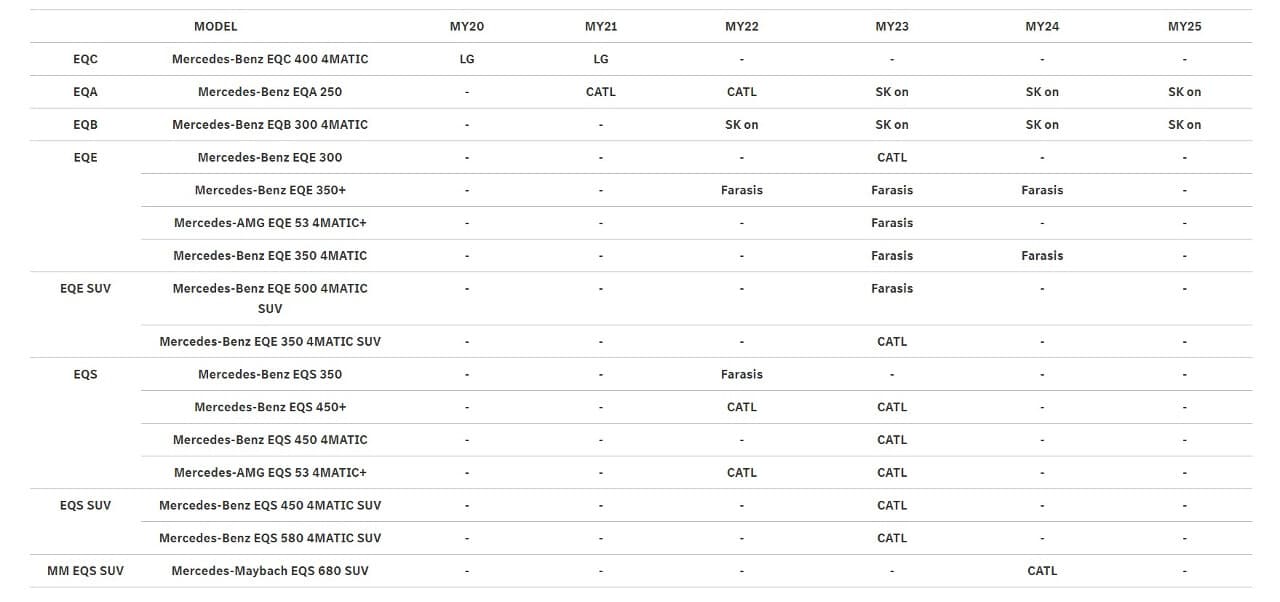
Task: Select the MY23 column header
Action: pyautogui.click(x=891, y=26)
